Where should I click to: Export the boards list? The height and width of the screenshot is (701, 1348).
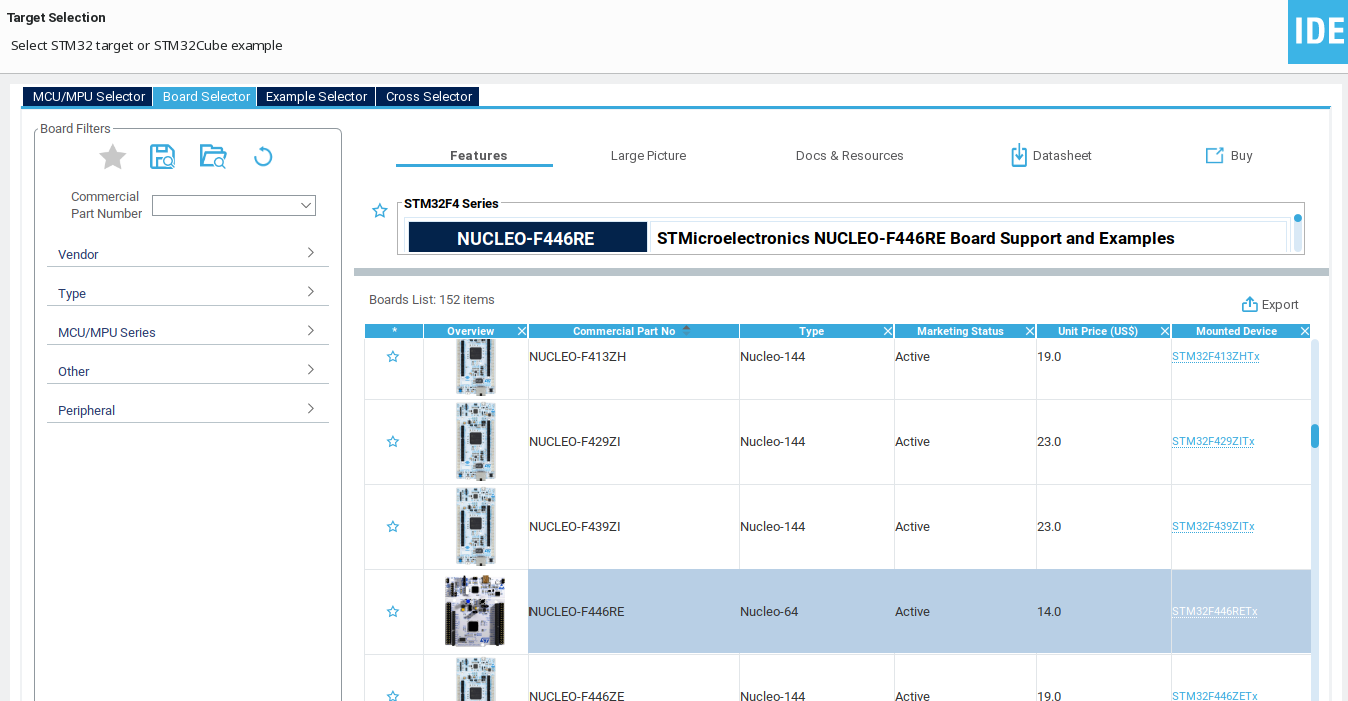coord(1270,304)
